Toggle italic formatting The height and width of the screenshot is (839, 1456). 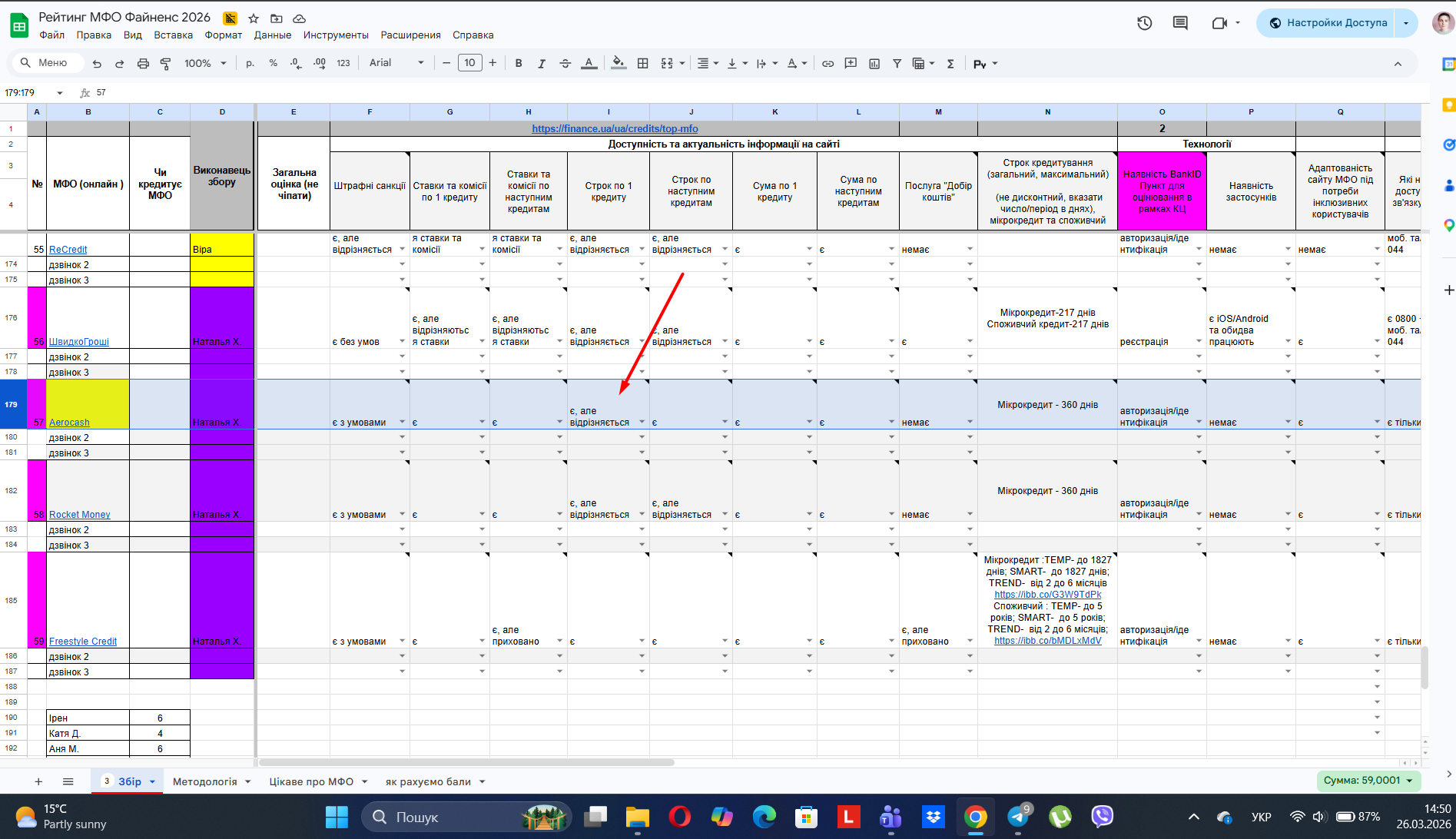[x=542, y=64]
